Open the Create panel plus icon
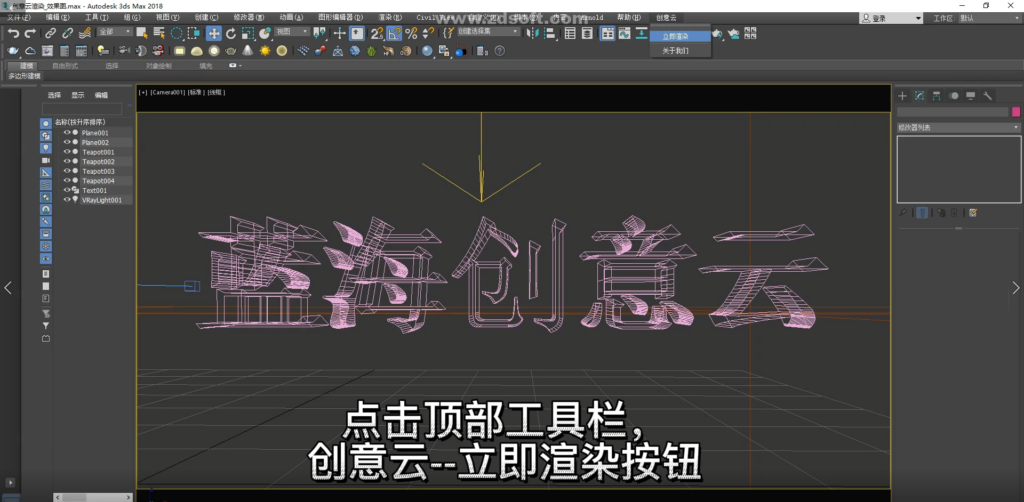This screenshot has width=1024, height=502. click(903, 96)
